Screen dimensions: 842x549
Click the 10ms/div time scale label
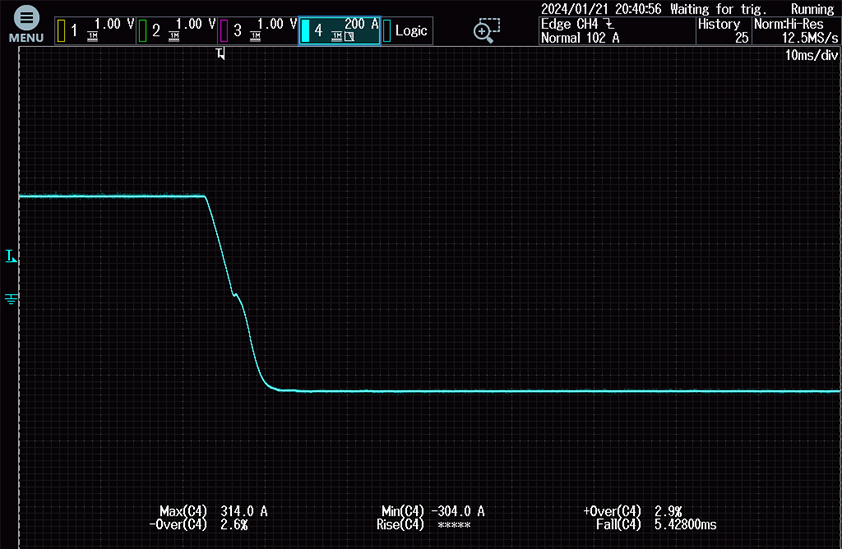(x=811, y=56)
